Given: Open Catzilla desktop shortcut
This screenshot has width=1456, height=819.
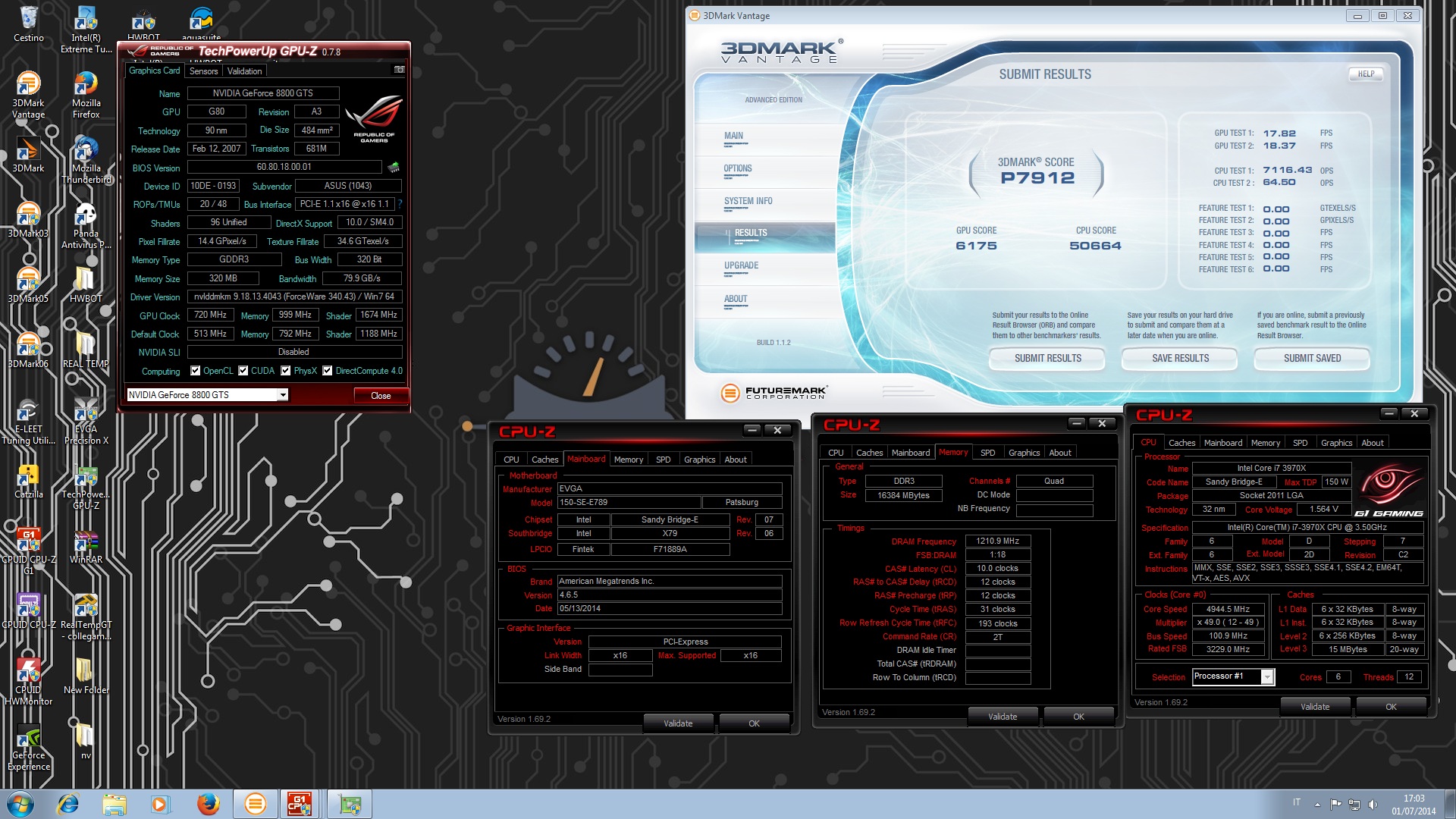Looking at the screenshot, I should tap(28, 481).
